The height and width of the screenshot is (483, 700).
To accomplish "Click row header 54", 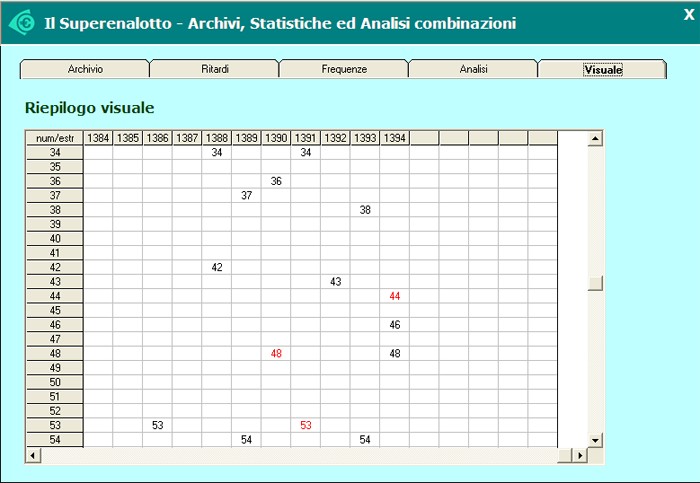I will tap(55, 440).
